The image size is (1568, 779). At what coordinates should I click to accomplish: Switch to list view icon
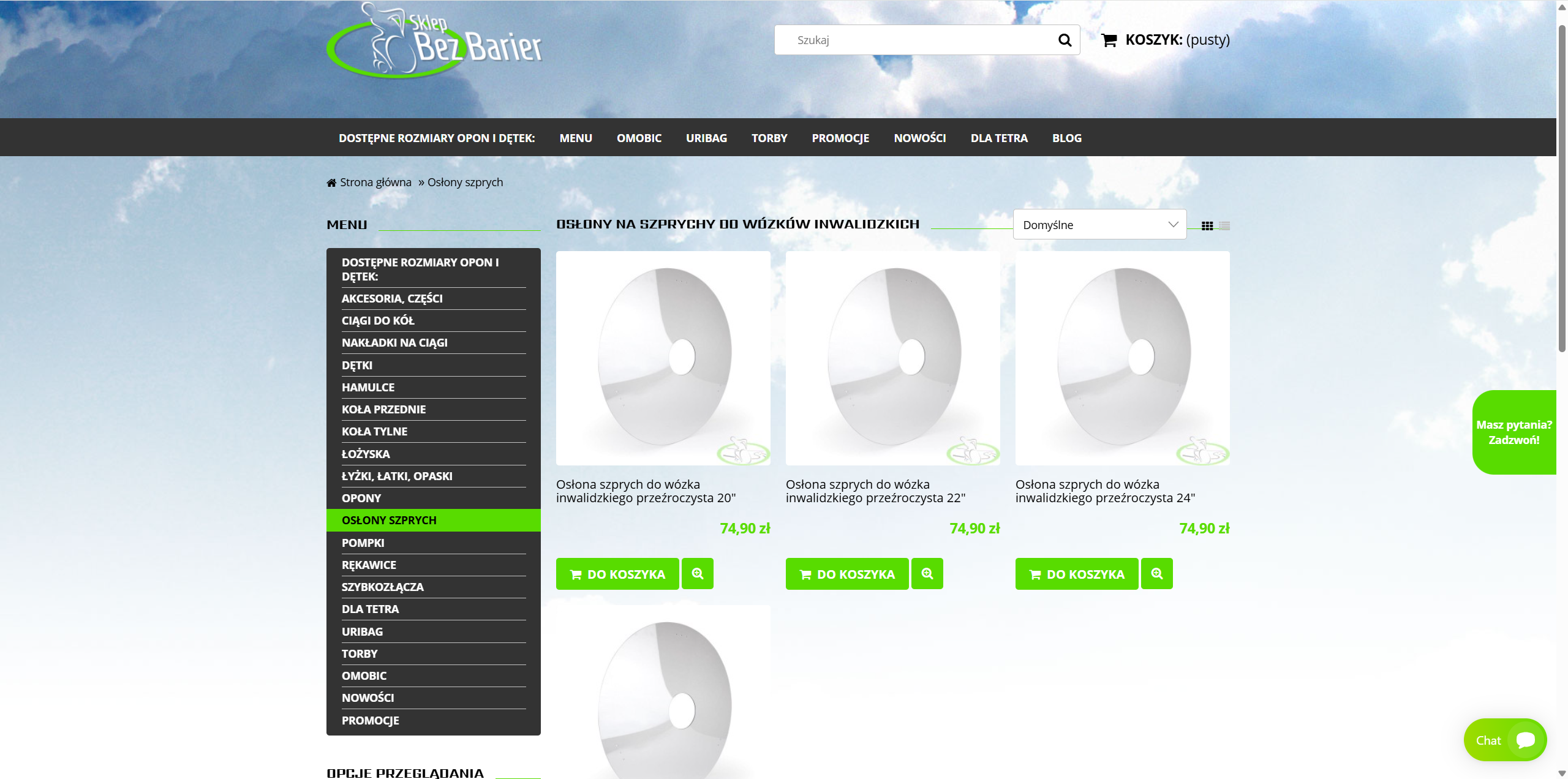1224,226
